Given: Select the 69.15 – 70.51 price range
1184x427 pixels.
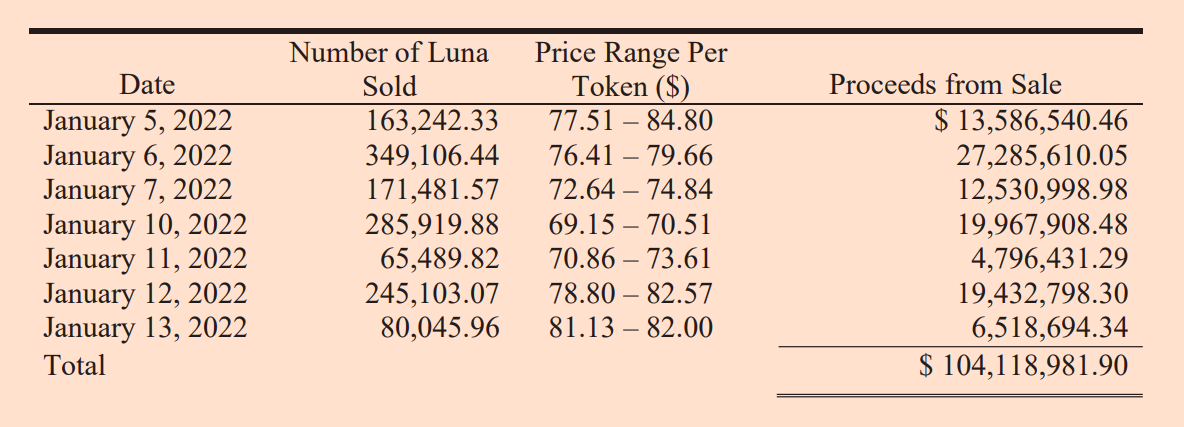Looking at the screenshot, I should (631, 225).
